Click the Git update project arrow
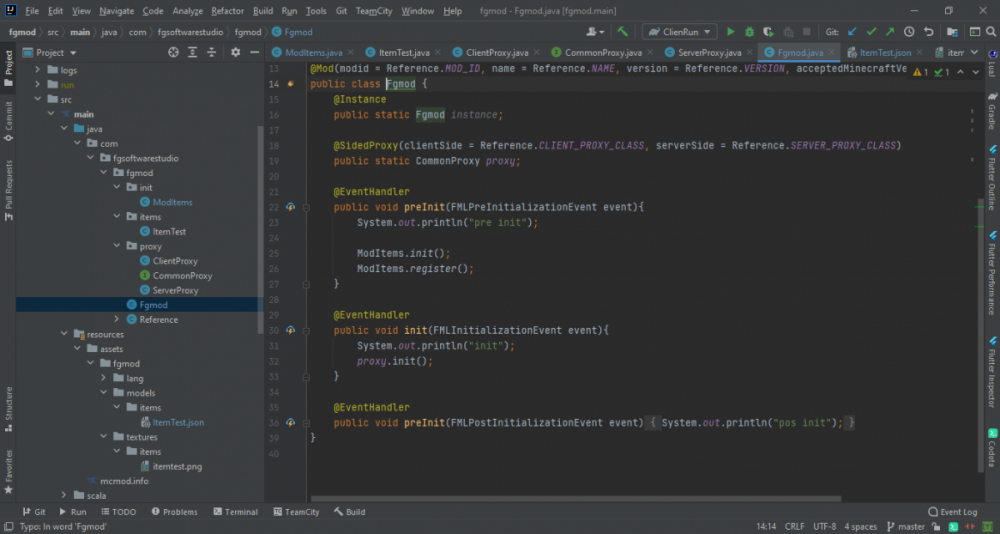This screenshot has height=534, width=1000. (852, 32)
